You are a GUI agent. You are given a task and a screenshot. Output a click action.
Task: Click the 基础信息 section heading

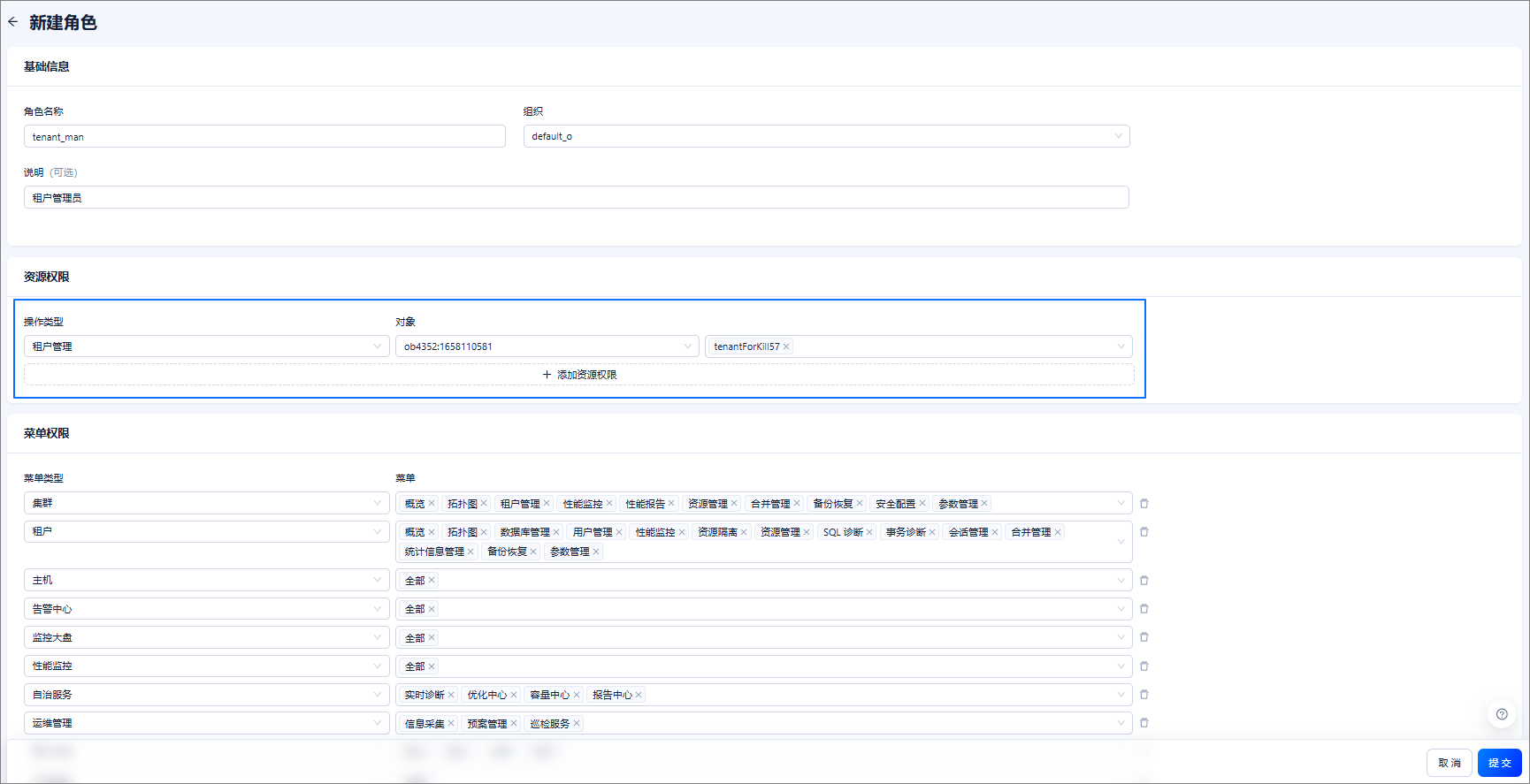[x=46, y=66]
